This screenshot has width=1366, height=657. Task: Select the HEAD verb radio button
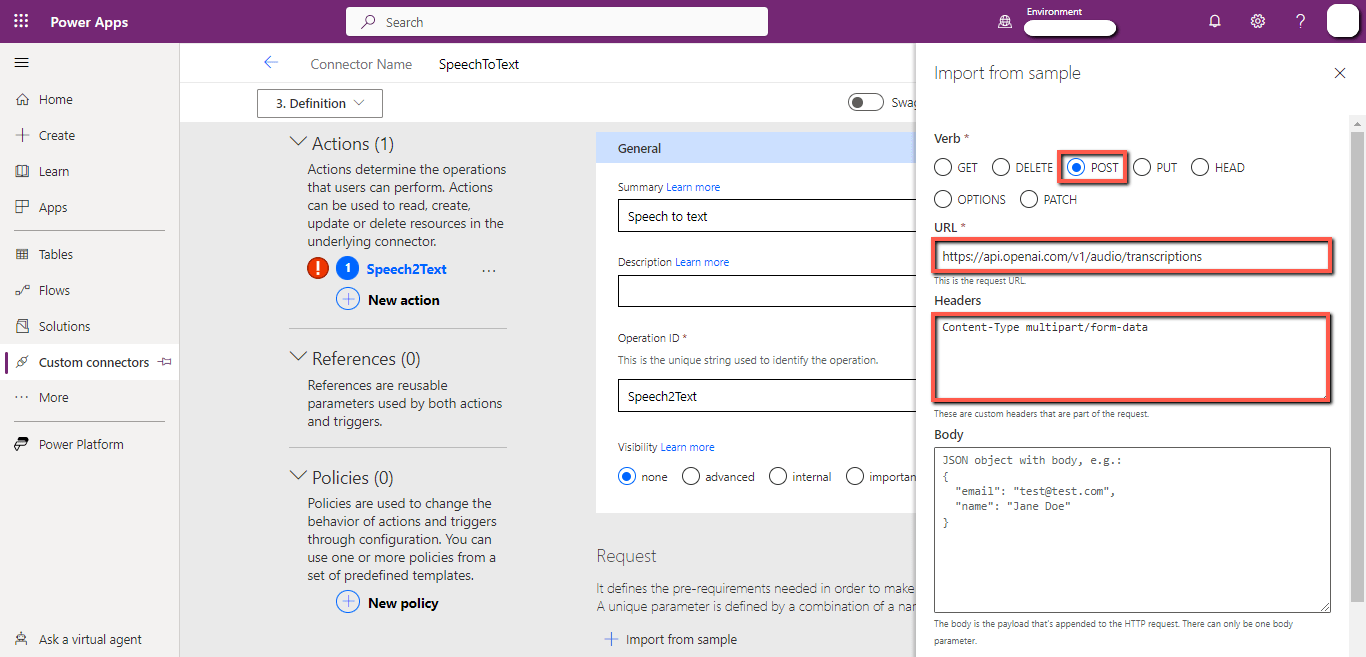[x=1200, y=167]
